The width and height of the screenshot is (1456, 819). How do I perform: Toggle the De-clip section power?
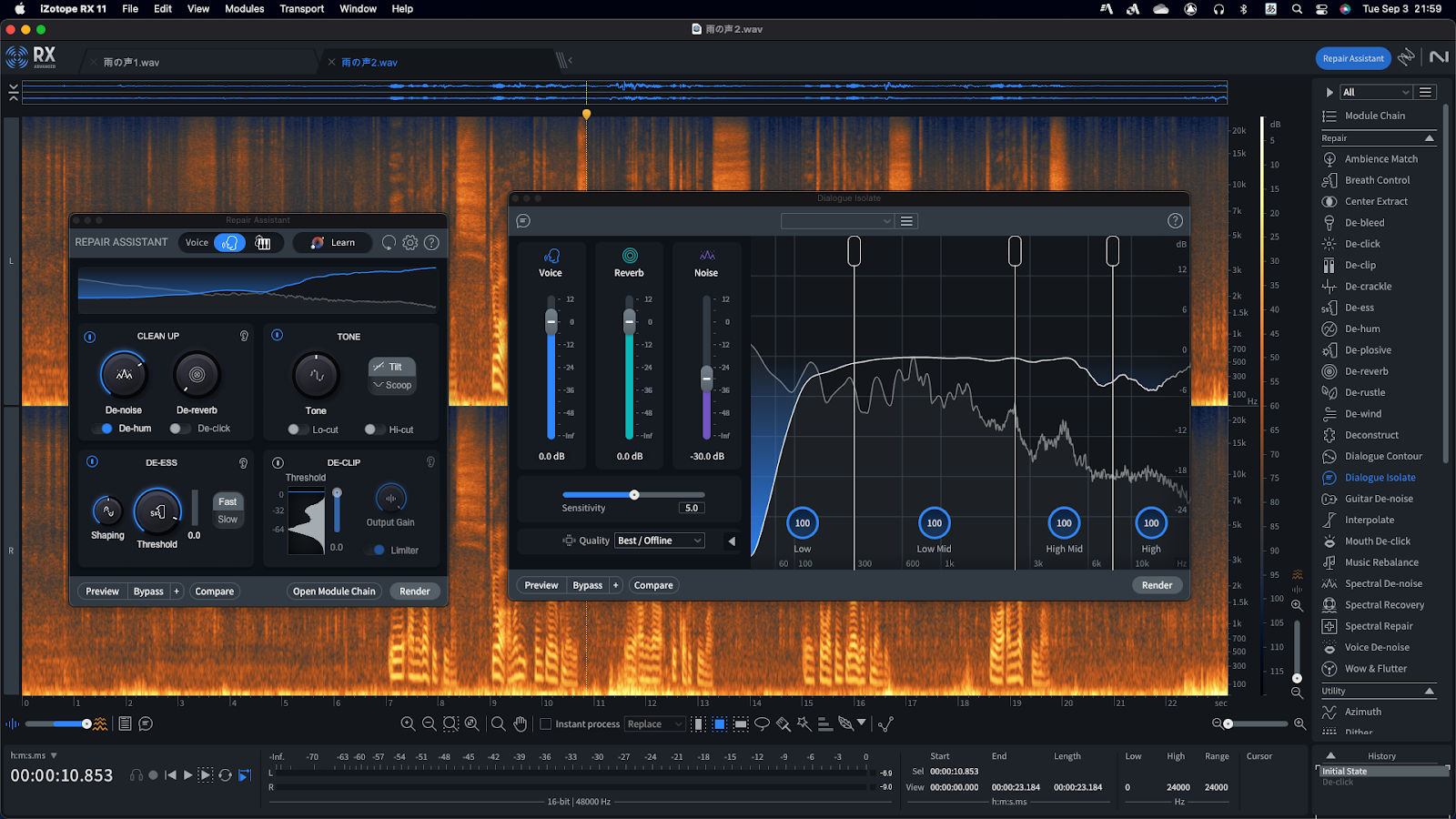[278, 463]
